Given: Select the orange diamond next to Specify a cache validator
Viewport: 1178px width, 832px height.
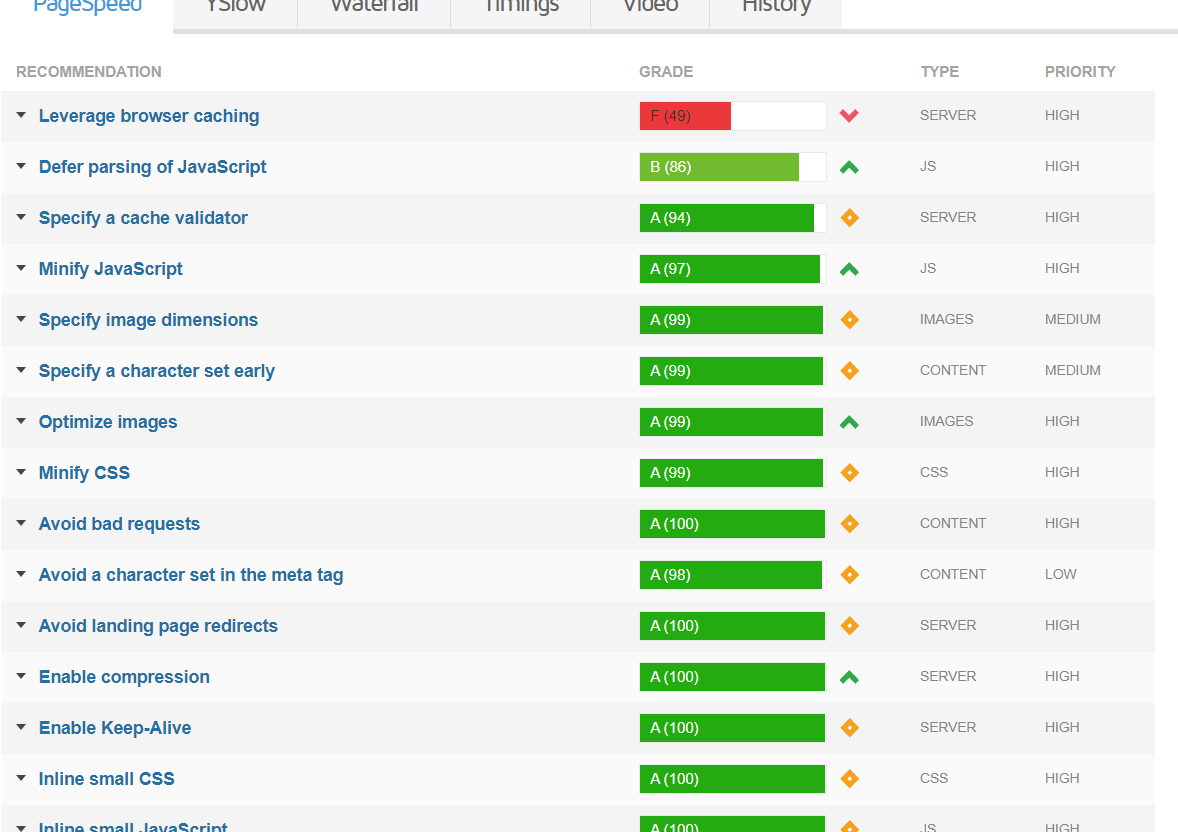Looking at the screenshot, I should coord(849,217).
